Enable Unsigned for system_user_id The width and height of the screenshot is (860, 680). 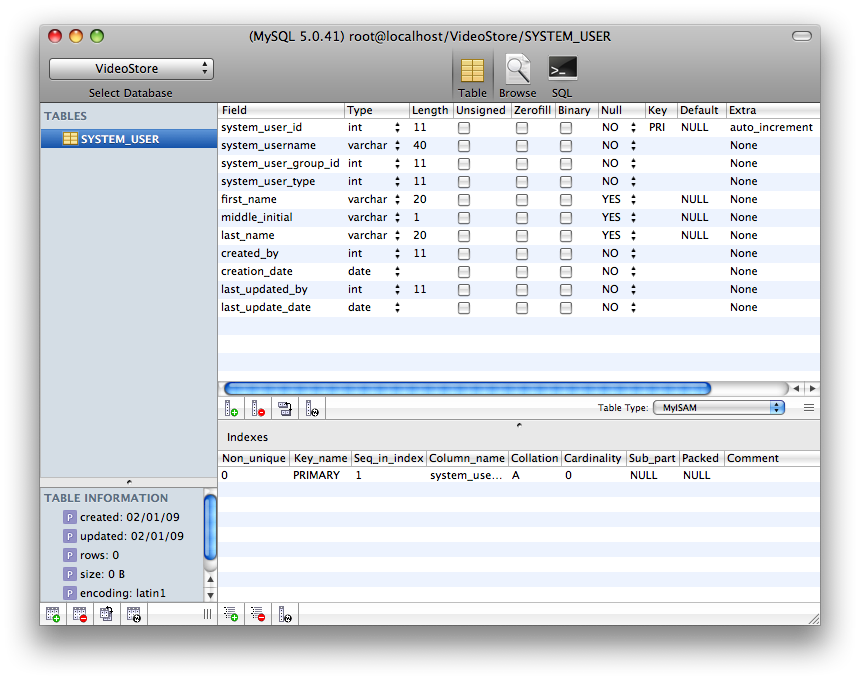coord(464,128)
